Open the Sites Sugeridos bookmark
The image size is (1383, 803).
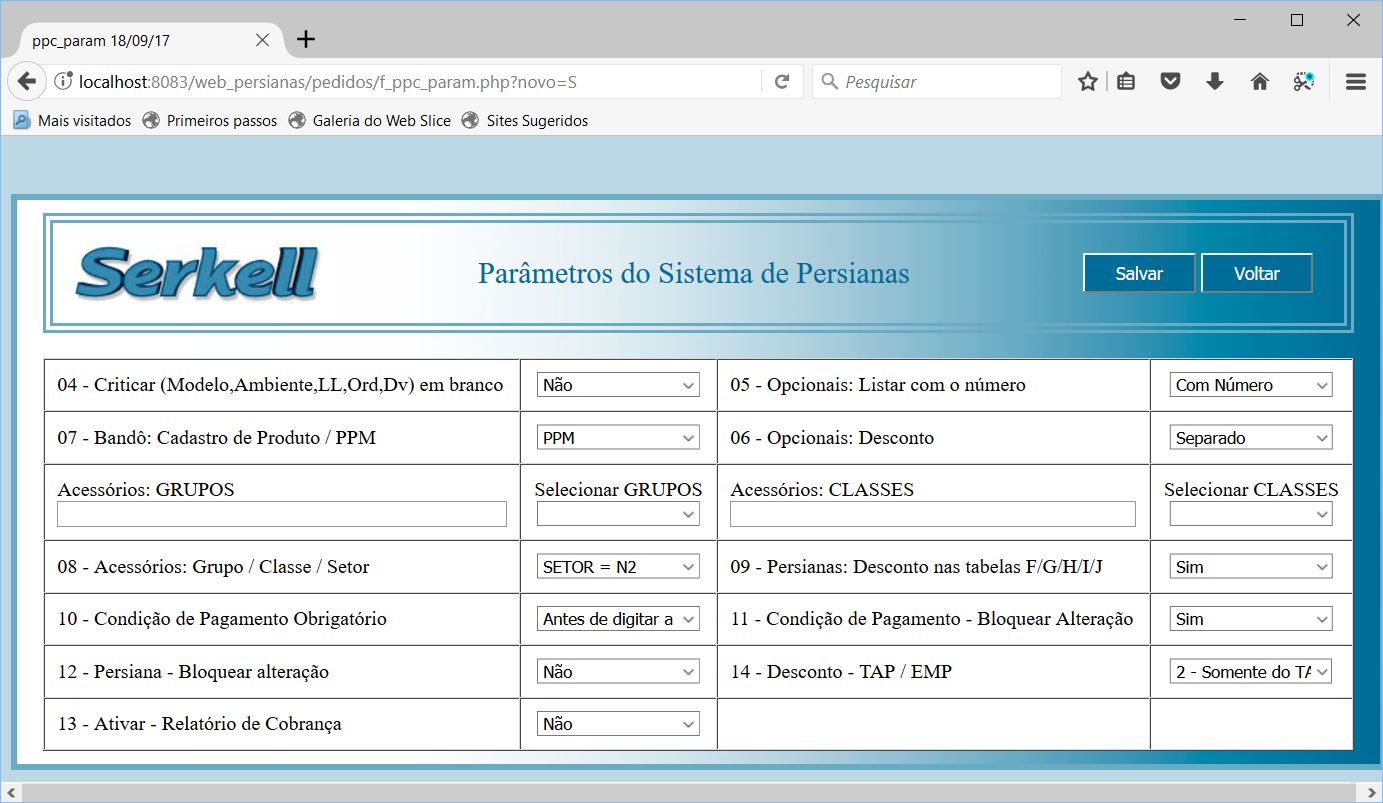525,121
